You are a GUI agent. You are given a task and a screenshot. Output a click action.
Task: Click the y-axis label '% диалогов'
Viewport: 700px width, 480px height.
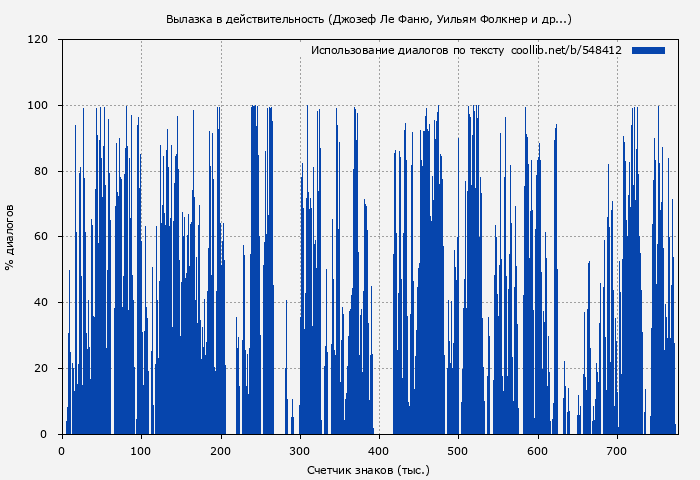coord(10,237)
